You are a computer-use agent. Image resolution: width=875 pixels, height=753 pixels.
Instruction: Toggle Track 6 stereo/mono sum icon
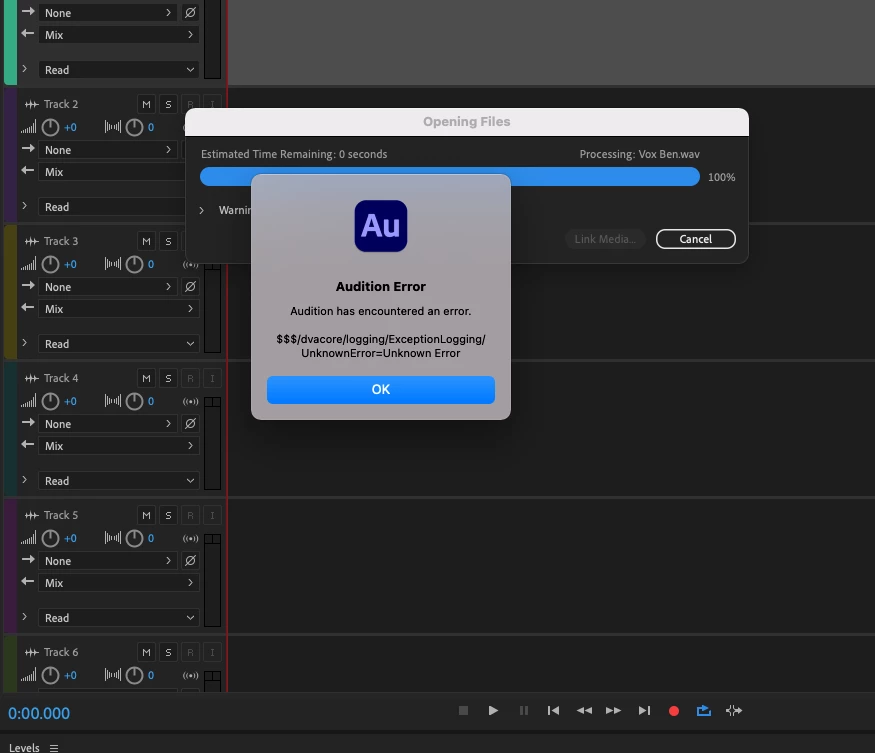[190, 675]
